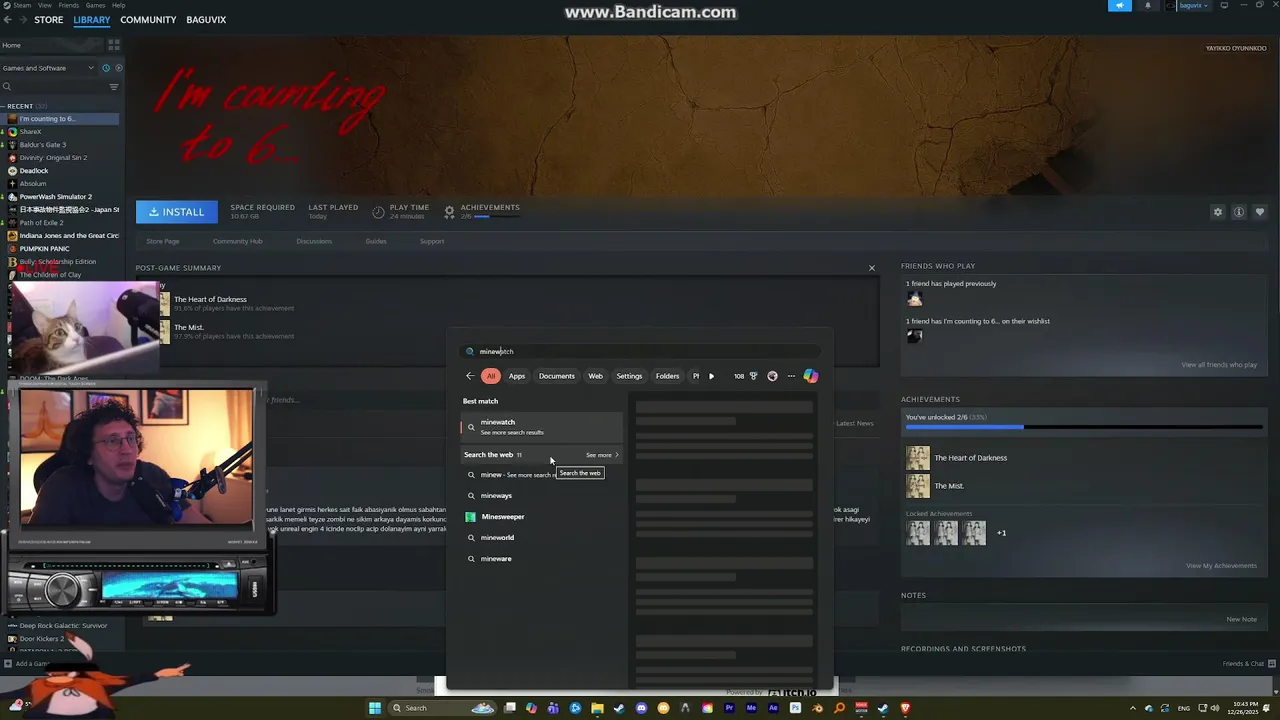Toggle the ready-to-play filter icon
Viewport: 1280px width, 720px height.
119,68
